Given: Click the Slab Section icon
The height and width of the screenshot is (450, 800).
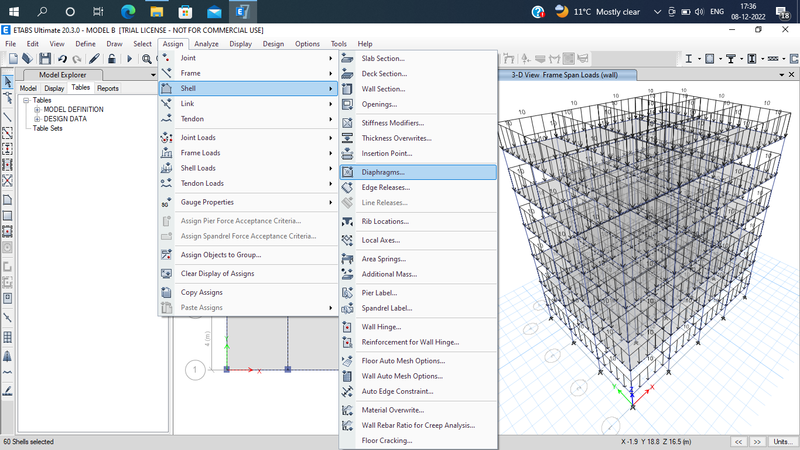Looking at the screenshot, I should 347,58.
